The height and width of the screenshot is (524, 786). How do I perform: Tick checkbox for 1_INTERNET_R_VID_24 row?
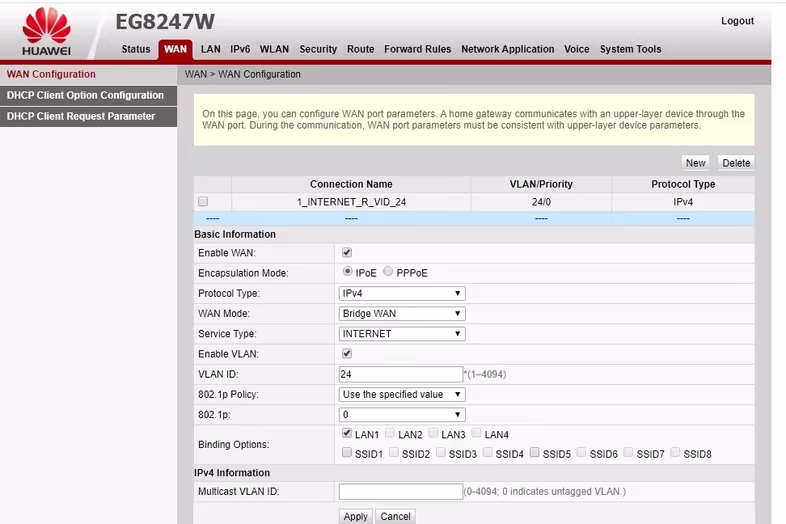[203, 202]
